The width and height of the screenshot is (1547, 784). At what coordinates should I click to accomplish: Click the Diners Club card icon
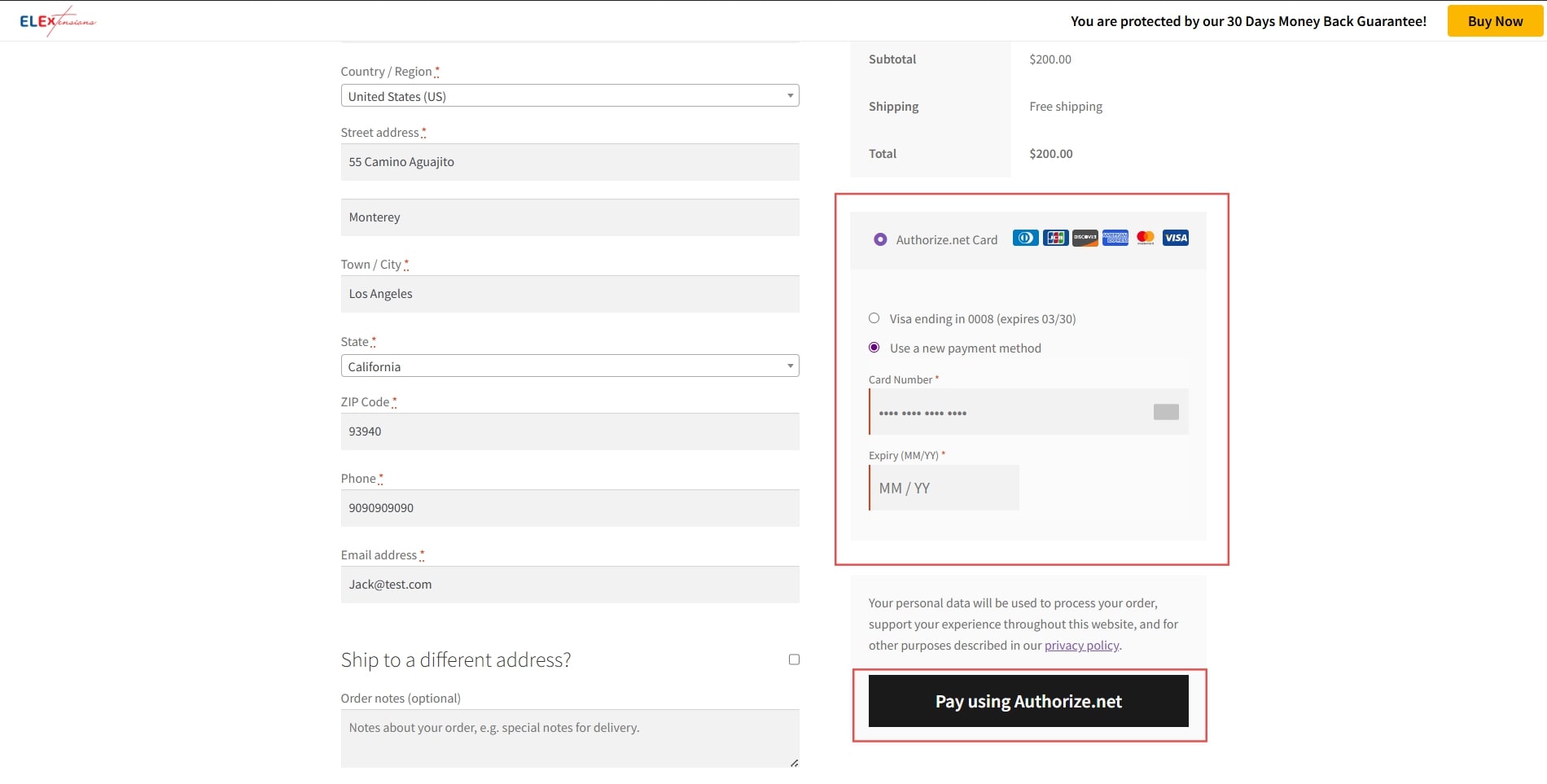point(1025,238)
